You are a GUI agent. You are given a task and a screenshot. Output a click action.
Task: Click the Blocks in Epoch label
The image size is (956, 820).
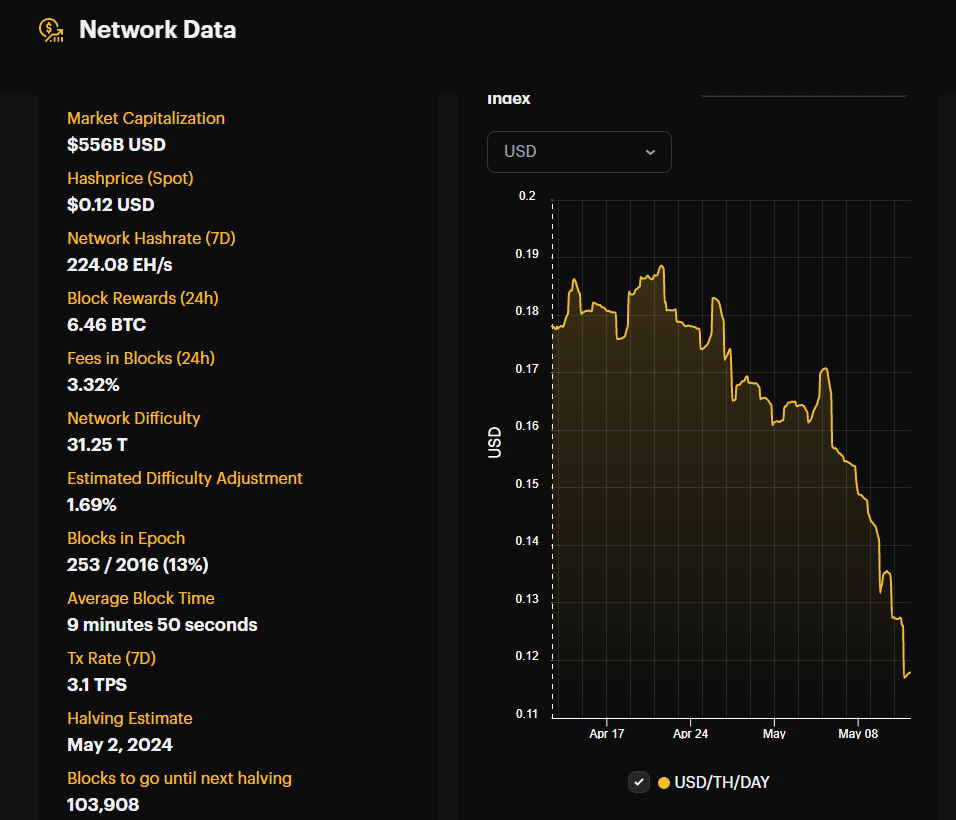pyautogui.click(x=126, y=538)
